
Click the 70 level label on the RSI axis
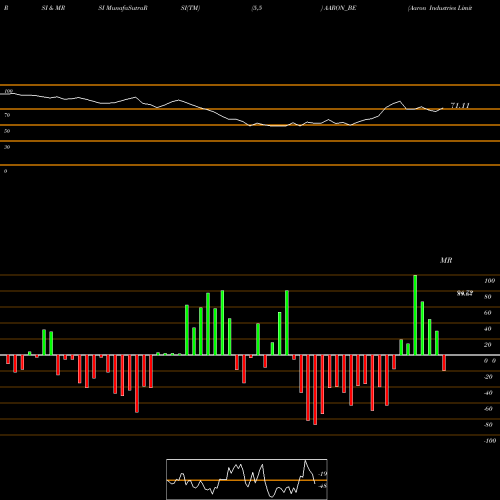[x=7, y=115]
